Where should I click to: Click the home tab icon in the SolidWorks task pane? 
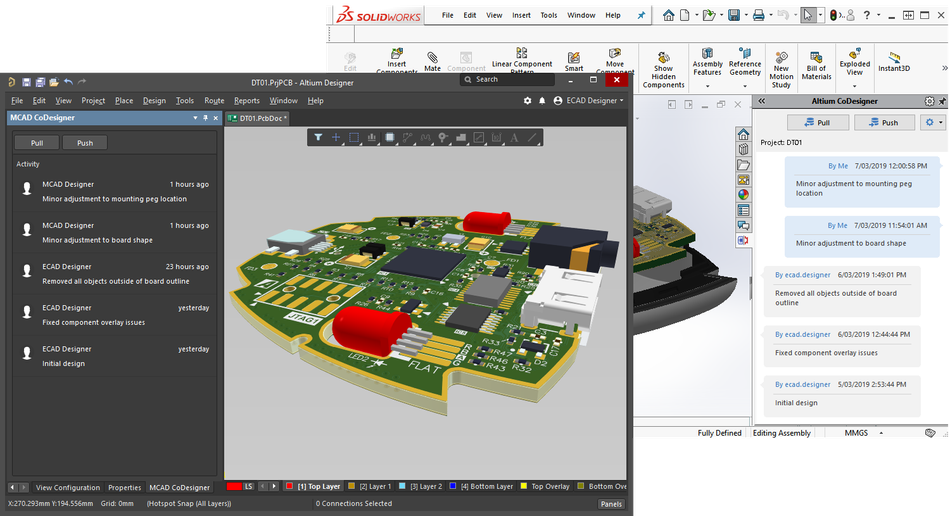[743, 134]
